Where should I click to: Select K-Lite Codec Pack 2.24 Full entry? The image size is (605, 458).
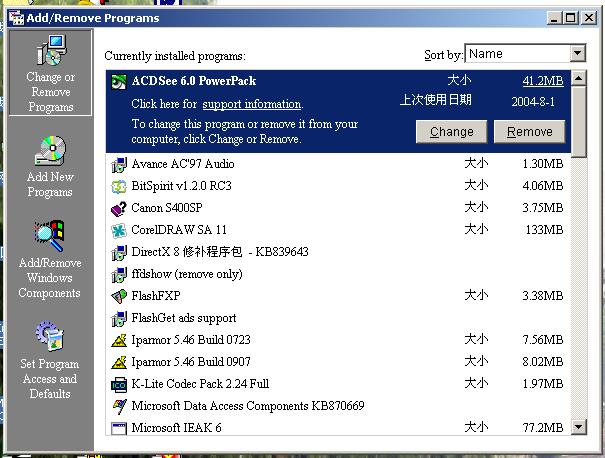(338, 384)
